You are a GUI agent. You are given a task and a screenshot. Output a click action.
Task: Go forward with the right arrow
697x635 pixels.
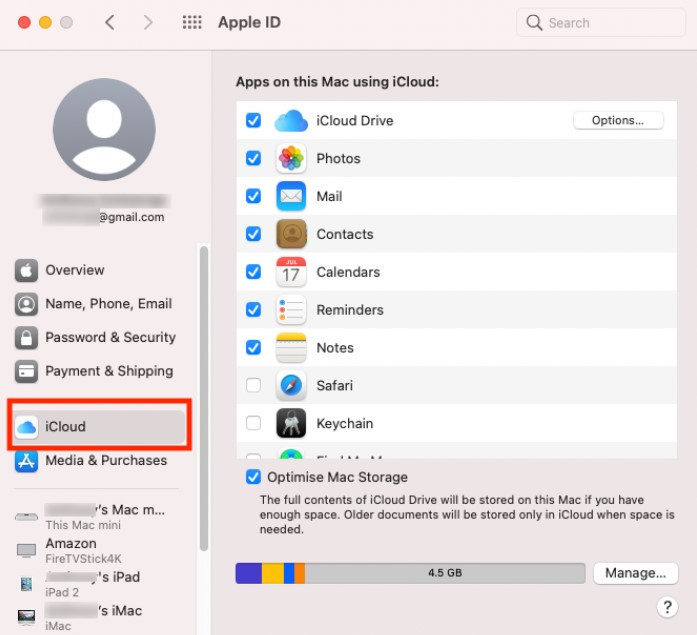(148, 22)
